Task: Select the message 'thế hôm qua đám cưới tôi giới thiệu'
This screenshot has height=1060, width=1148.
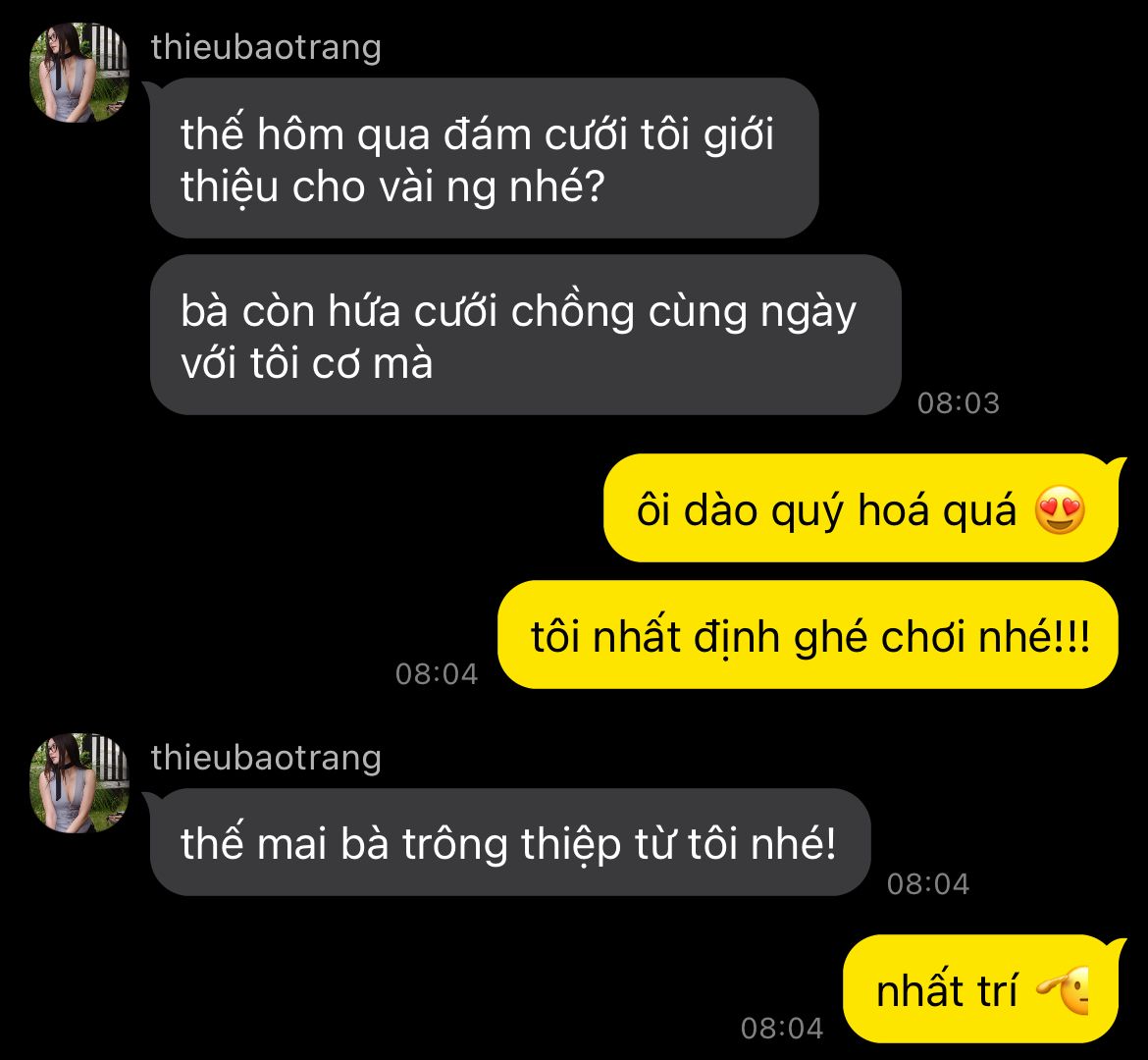Action: 484,158
